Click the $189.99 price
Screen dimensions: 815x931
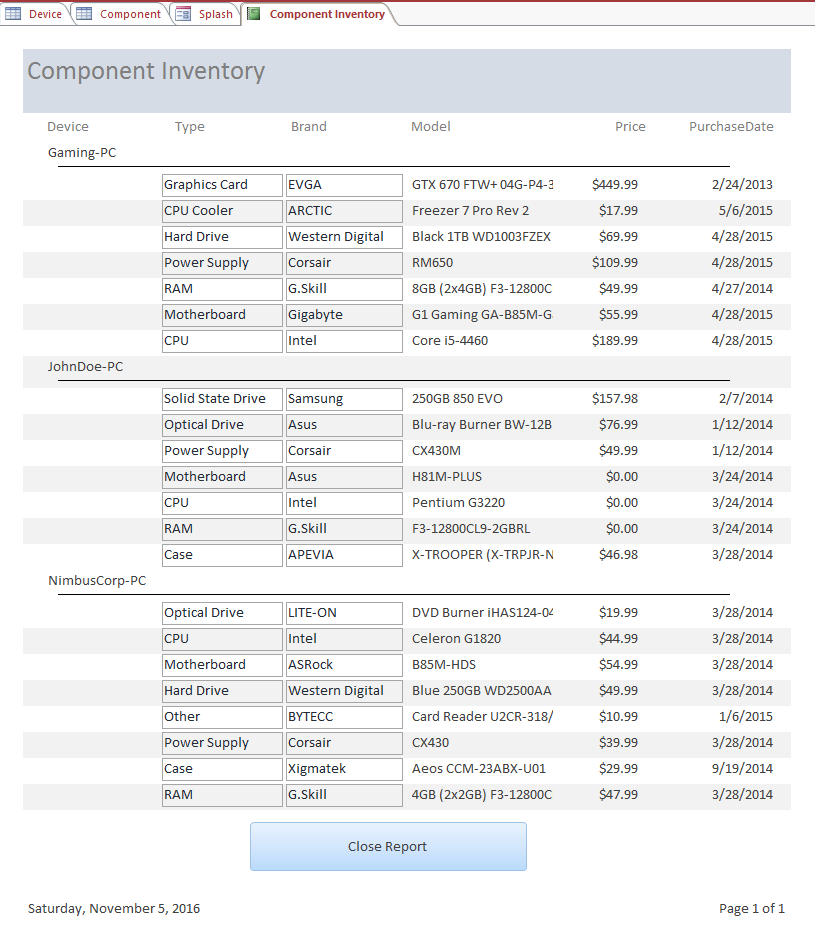click(615, 341)
